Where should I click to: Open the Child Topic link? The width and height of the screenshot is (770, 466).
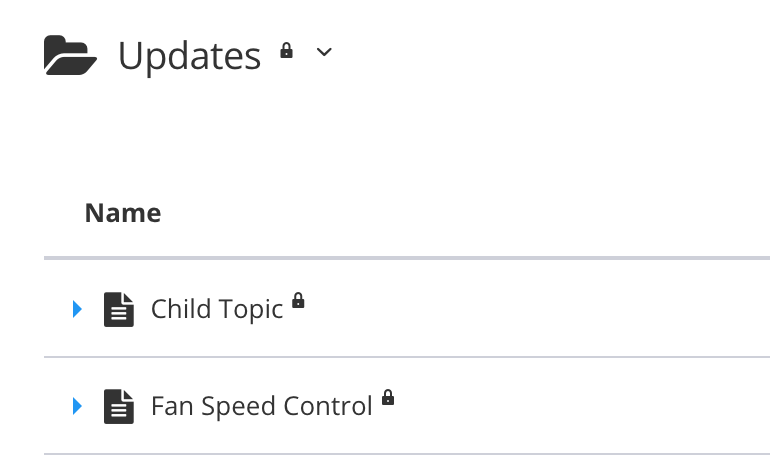217,310
